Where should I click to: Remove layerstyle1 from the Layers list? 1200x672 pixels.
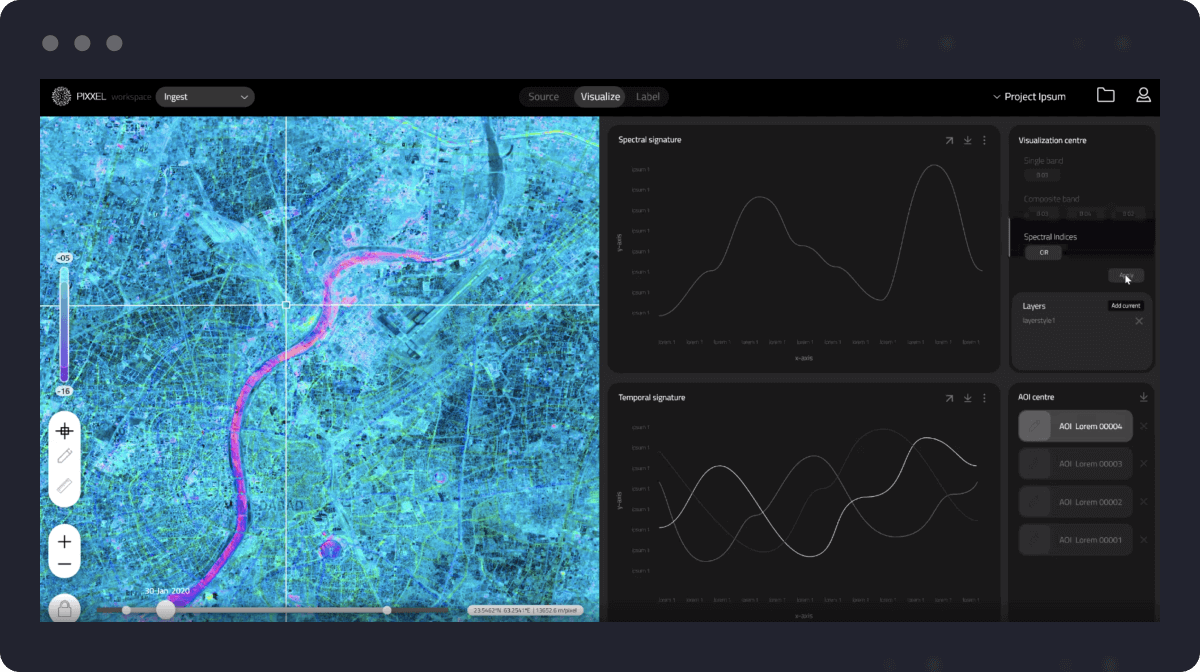[x=1139, y=320]
